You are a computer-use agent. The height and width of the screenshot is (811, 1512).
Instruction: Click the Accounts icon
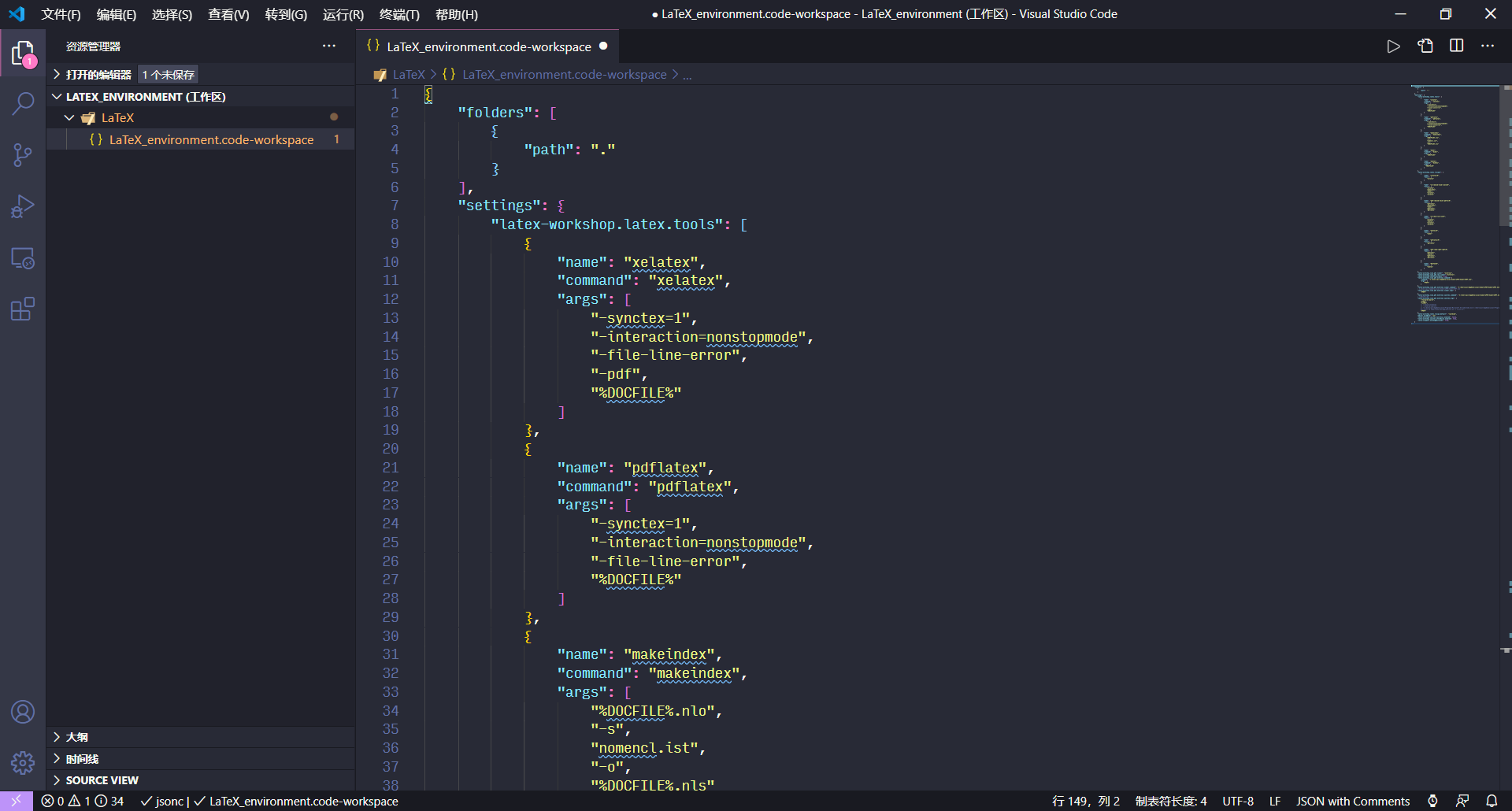[x=23, y=712]
